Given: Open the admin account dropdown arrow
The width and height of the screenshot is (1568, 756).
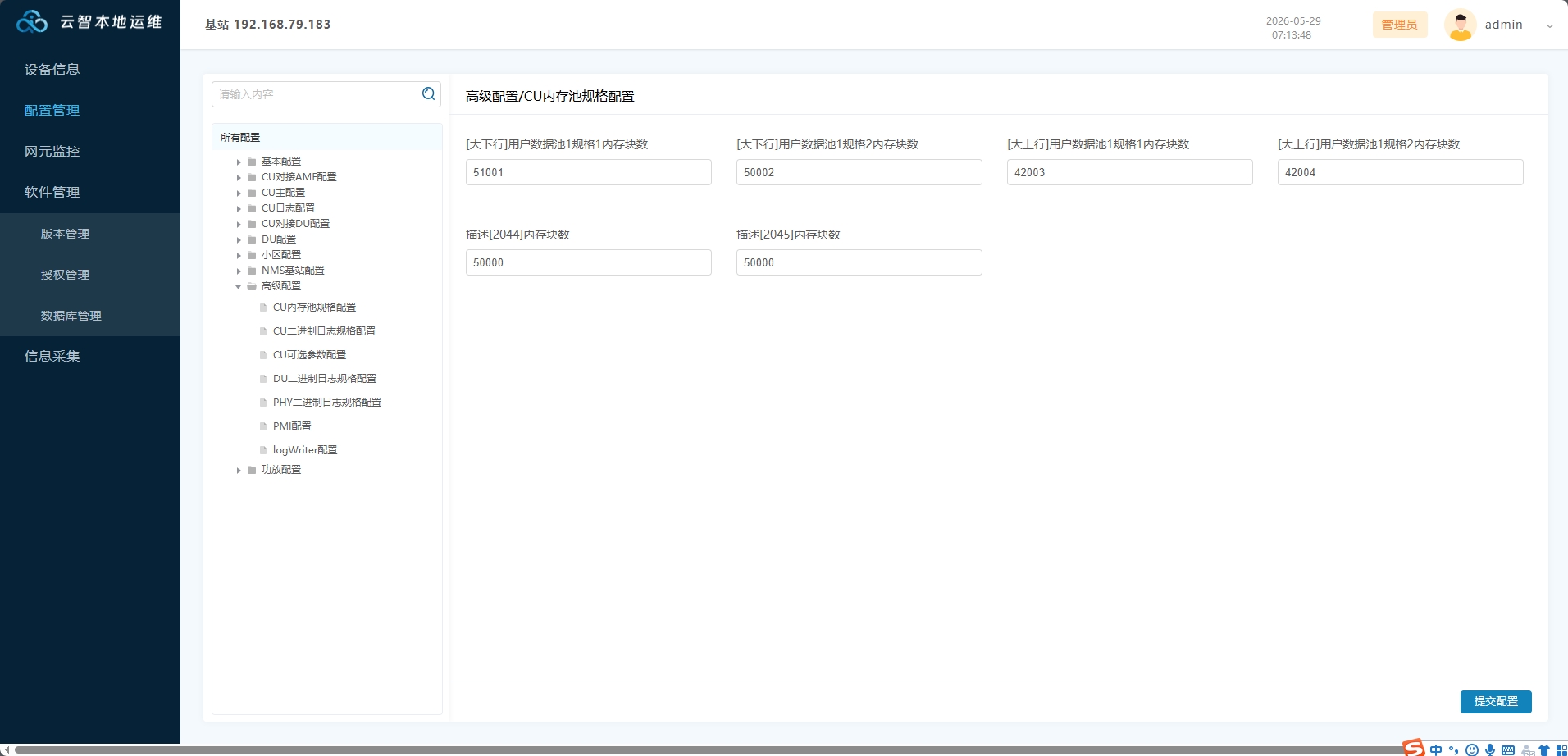Looking at the screenshot, I should coord(1550,25).
